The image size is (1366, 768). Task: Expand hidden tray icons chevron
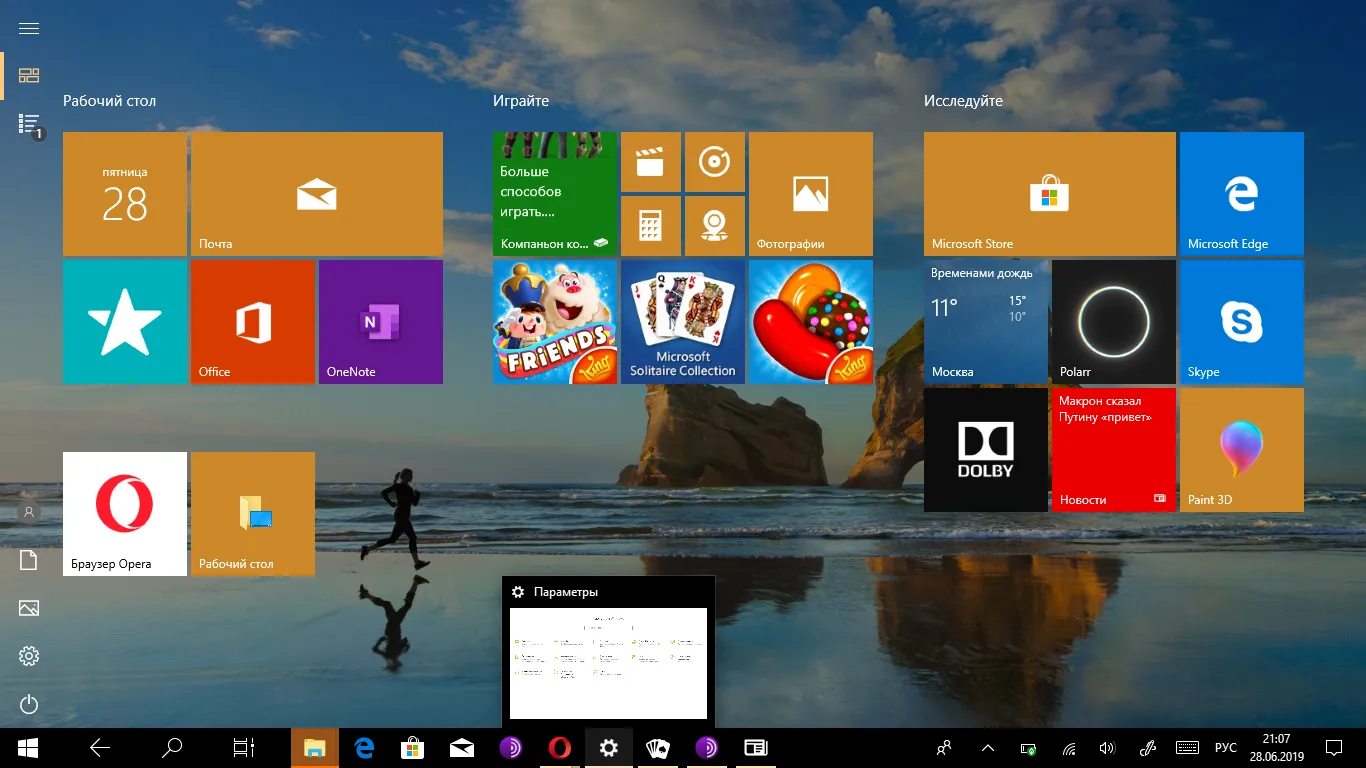click(x=988, y=748)
